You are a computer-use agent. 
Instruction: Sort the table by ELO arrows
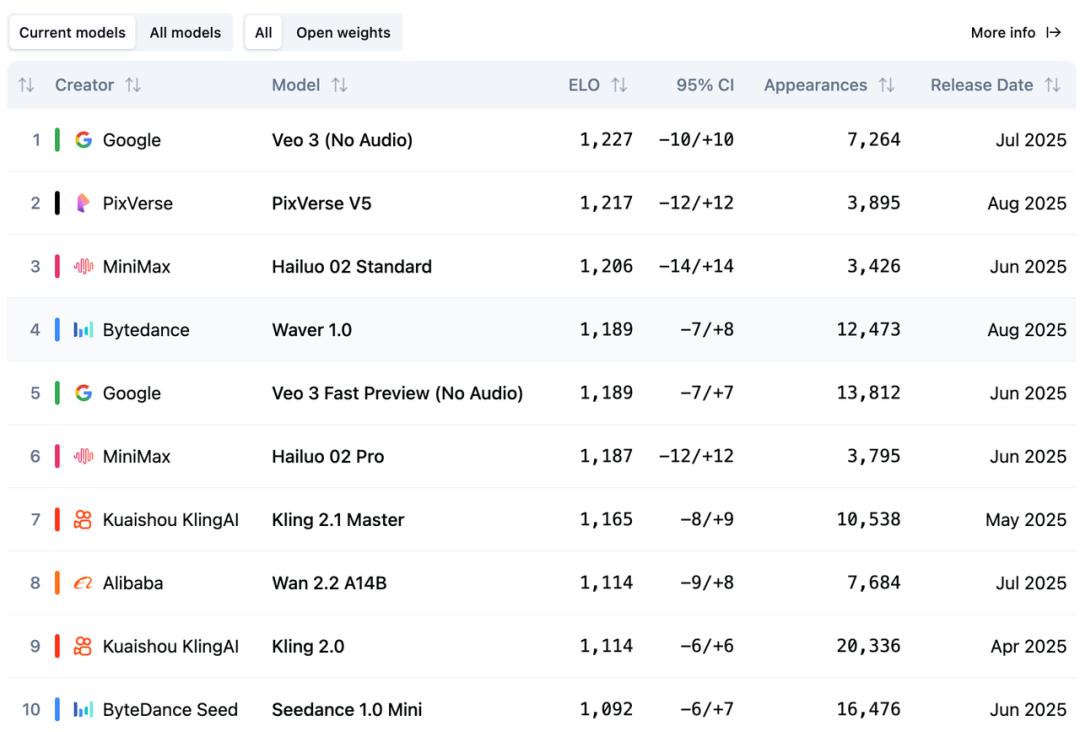tap(619, 85)
